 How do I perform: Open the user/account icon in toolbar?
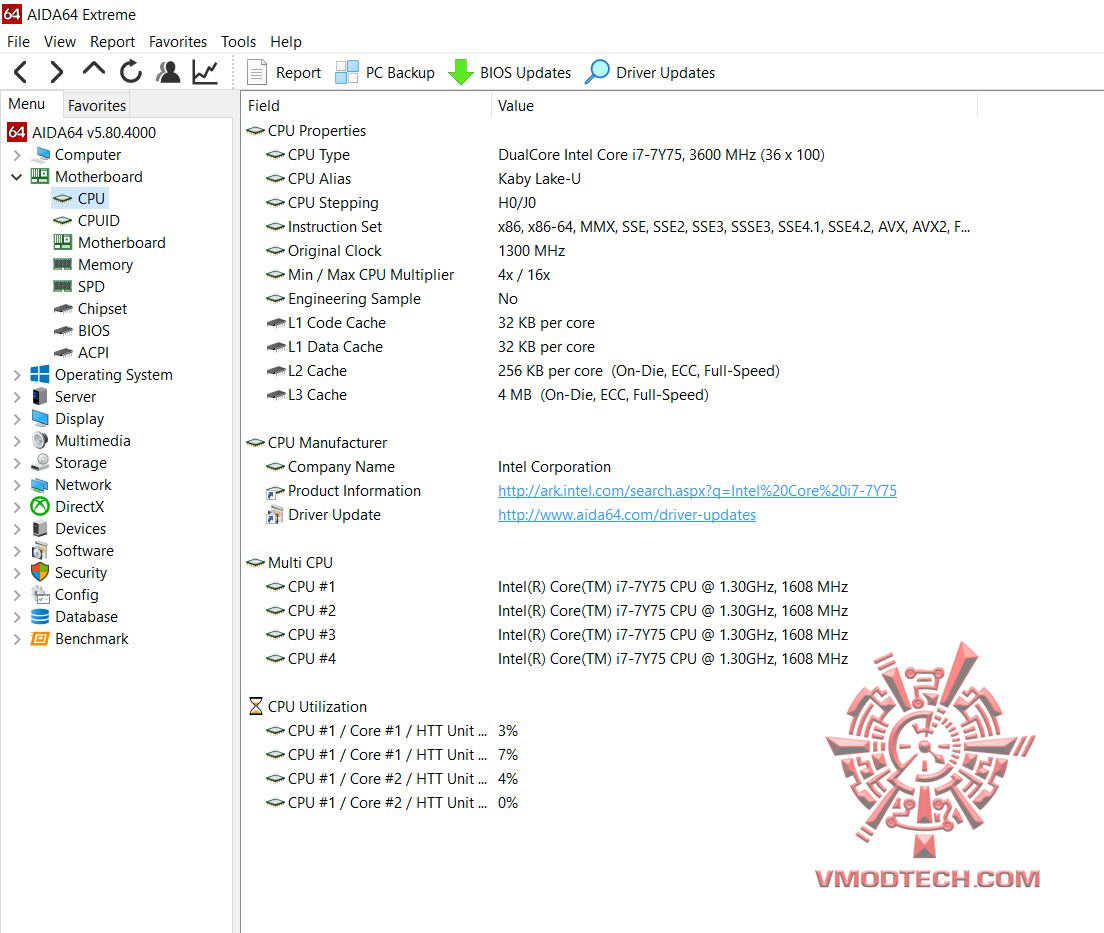(168, 72)
